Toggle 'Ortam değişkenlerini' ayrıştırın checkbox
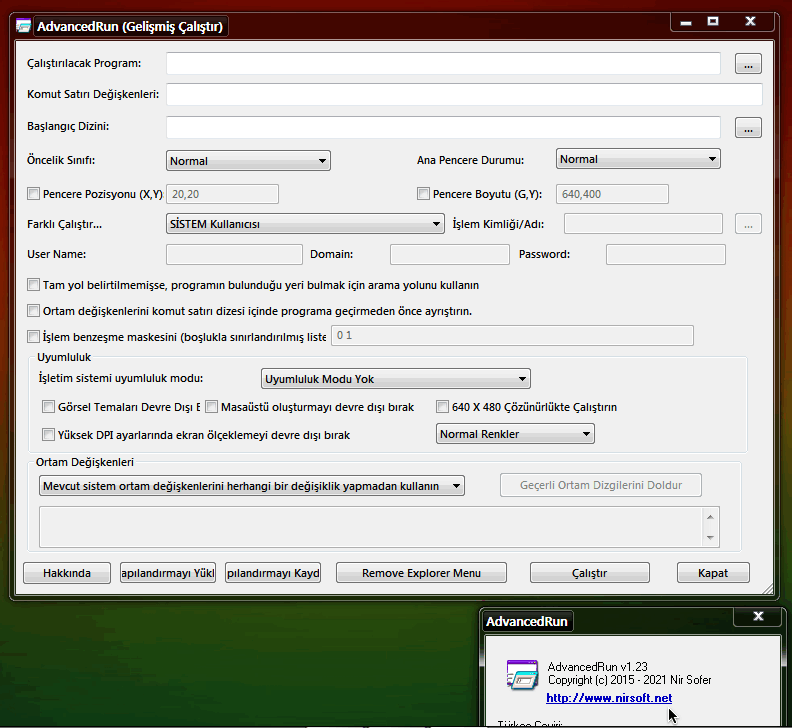This screenshot has height=728, width=792. (x=33, y=310)
